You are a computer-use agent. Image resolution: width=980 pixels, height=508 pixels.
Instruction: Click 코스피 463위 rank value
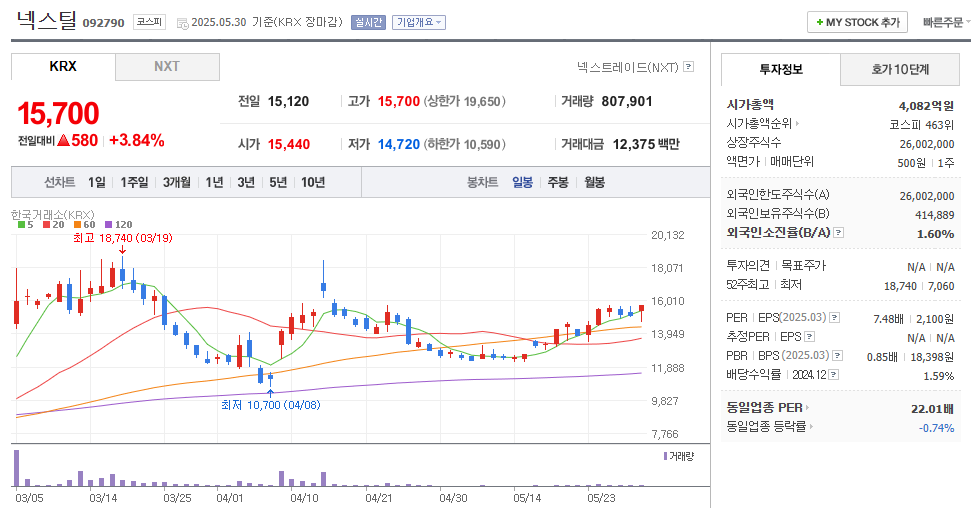(x=922, y=124)
